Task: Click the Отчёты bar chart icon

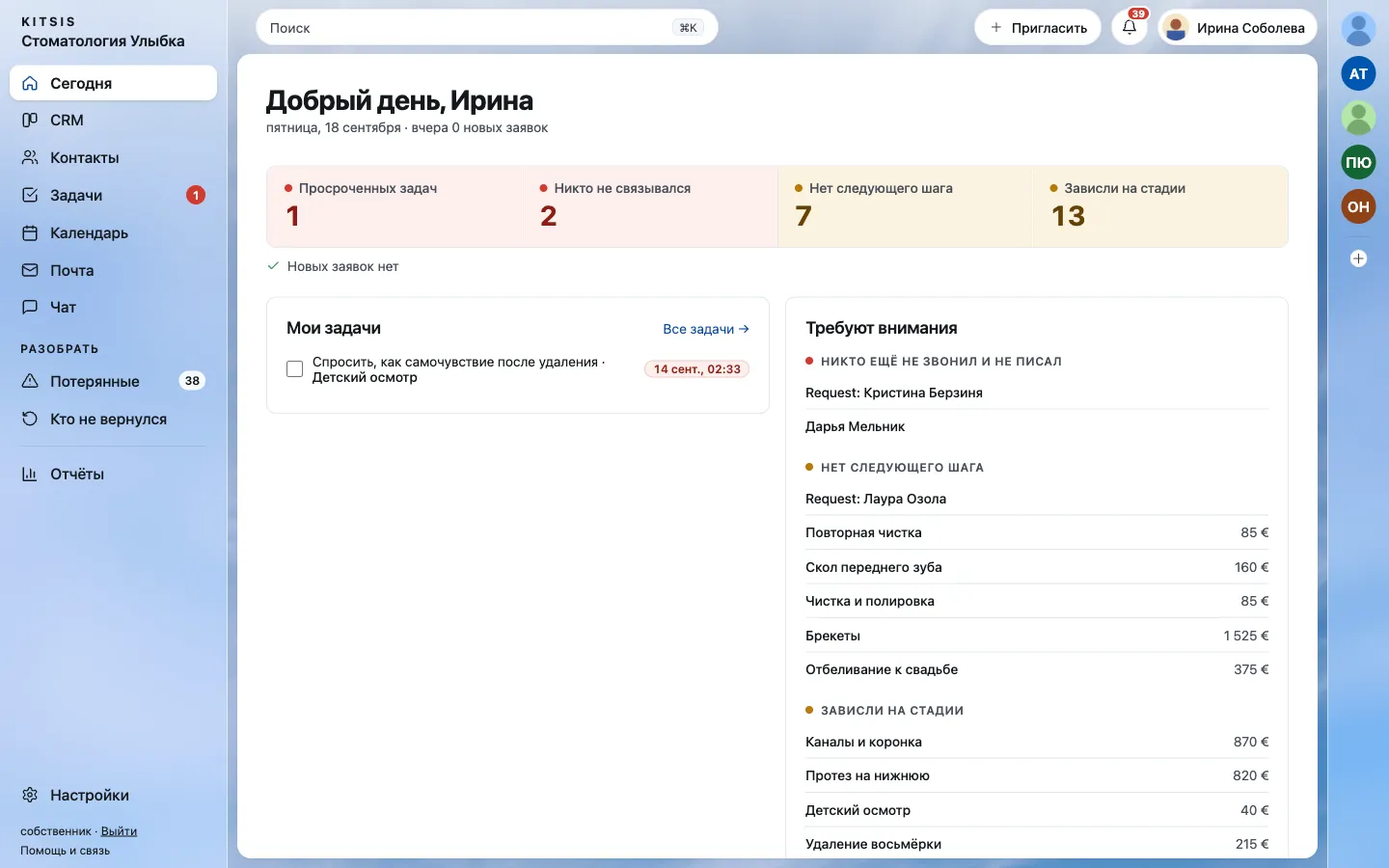Action: (30, 474)
